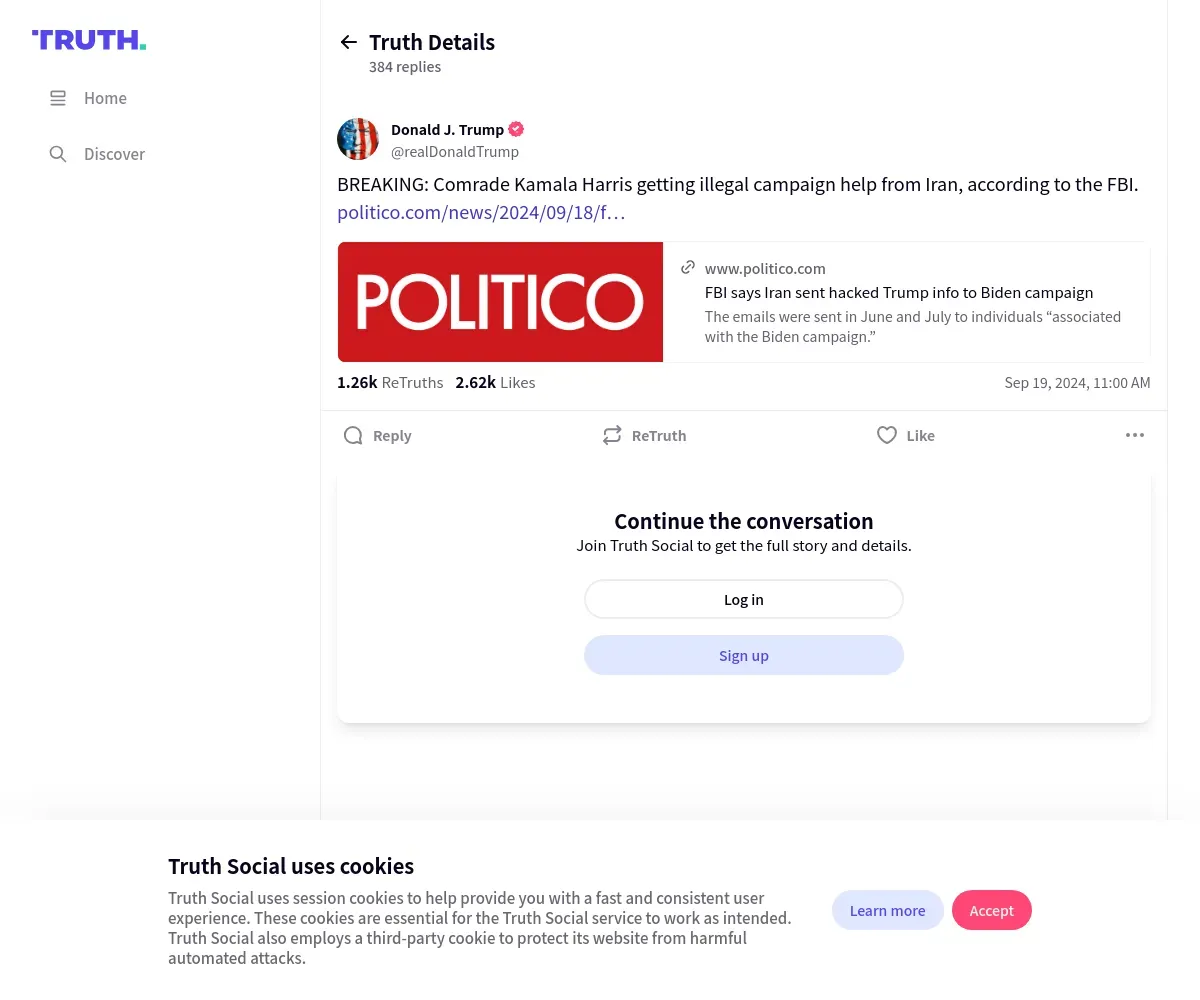Screen dimensions: 1200x1000
Task: Open the @realDonaldTrump handle
Action: (455, 152)
